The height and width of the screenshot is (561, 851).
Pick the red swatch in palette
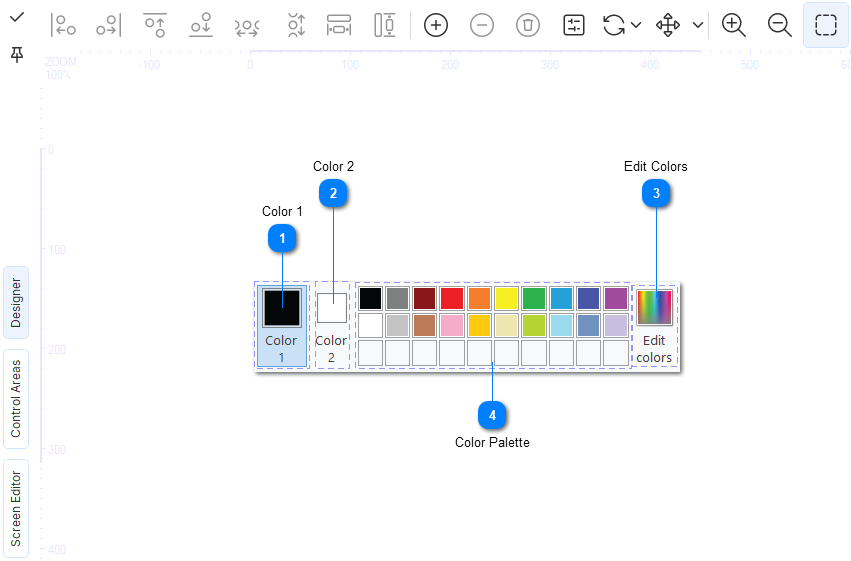[x=452, y=298]
